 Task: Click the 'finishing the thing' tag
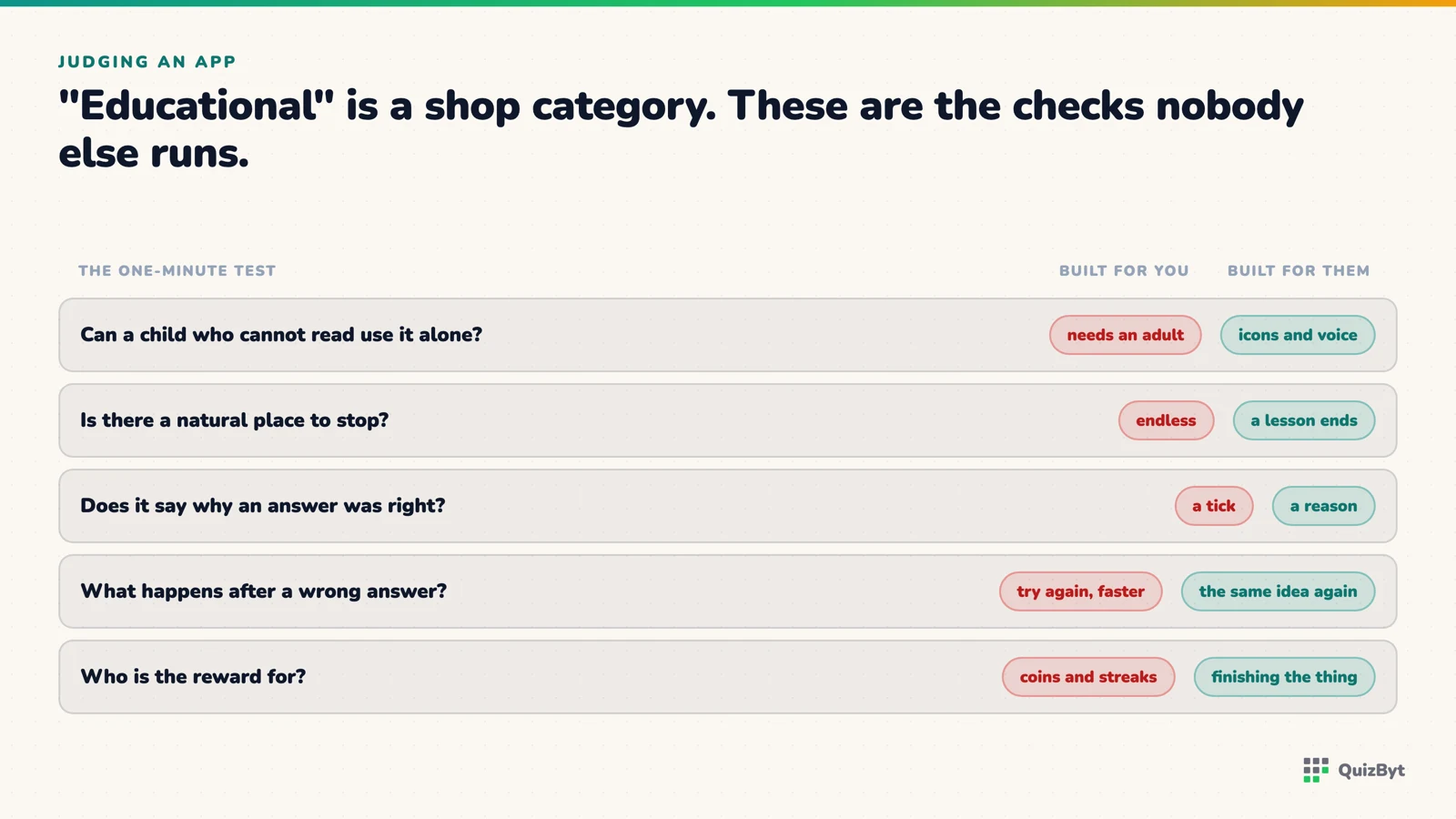pos(1284,677)
